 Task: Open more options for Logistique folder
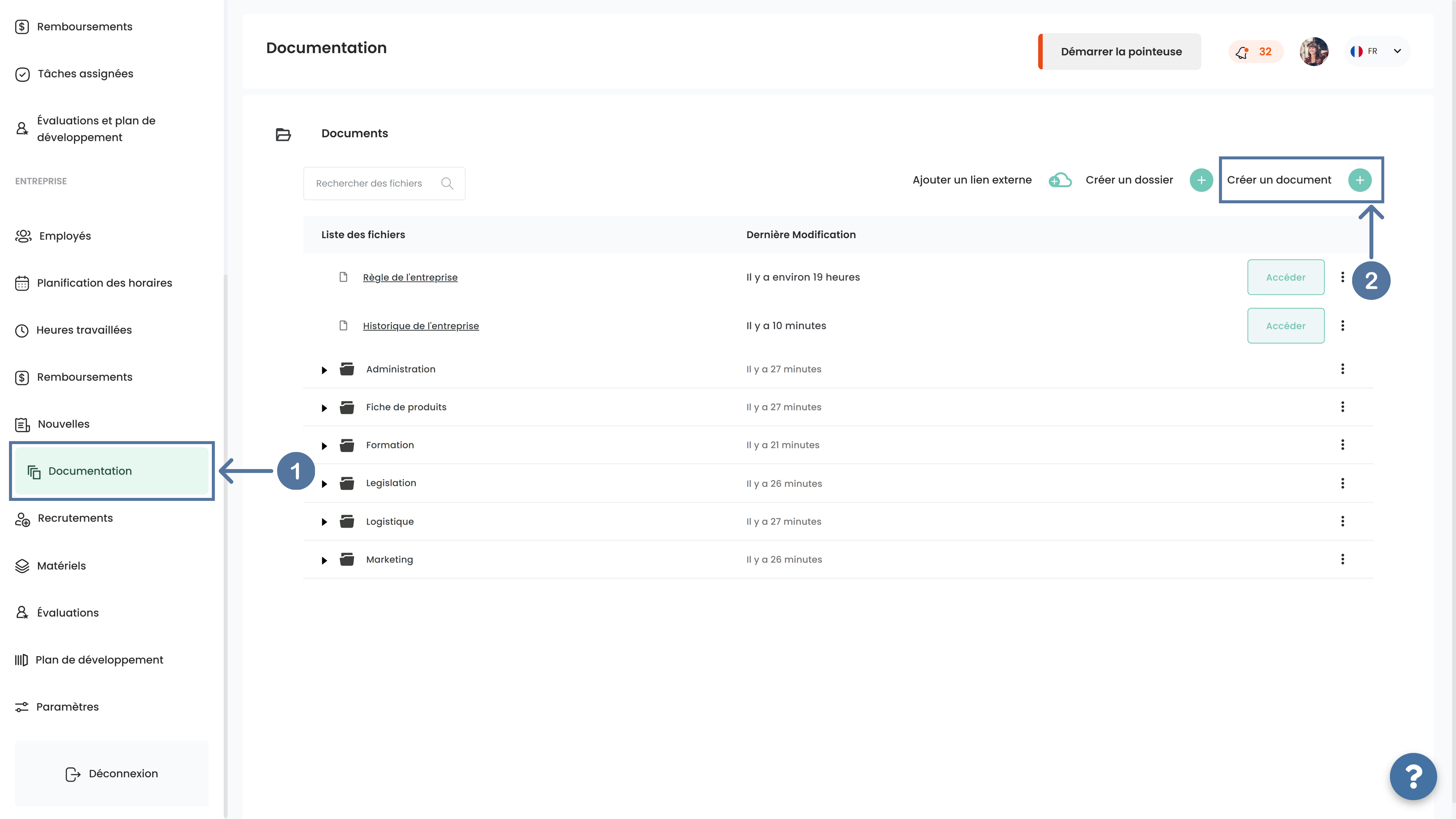click(1343, 521)
